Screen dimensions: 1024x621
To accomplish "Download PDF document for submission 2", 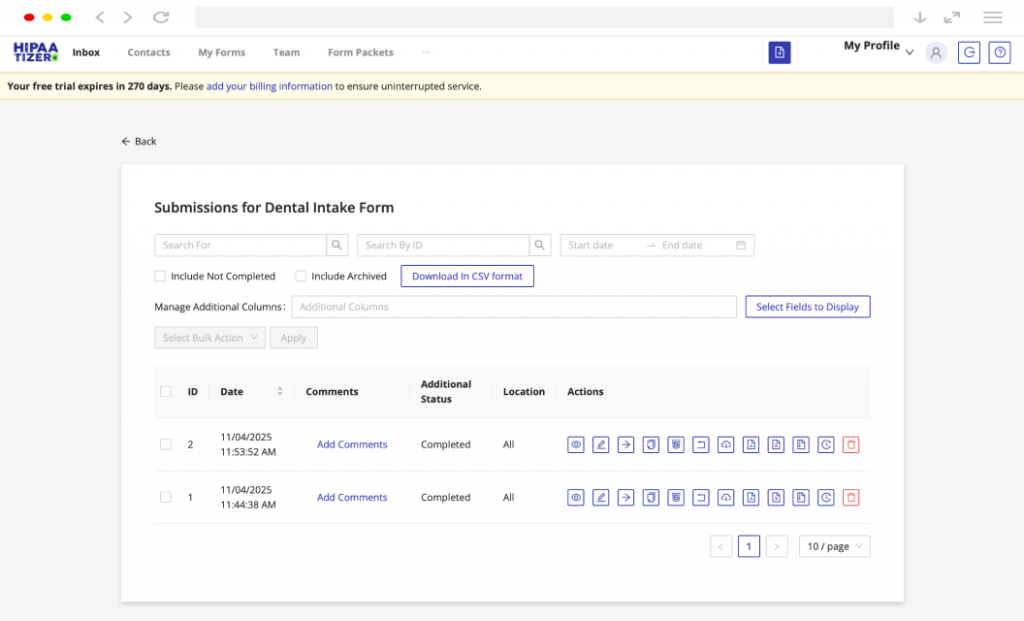I will tap(750, 444).
